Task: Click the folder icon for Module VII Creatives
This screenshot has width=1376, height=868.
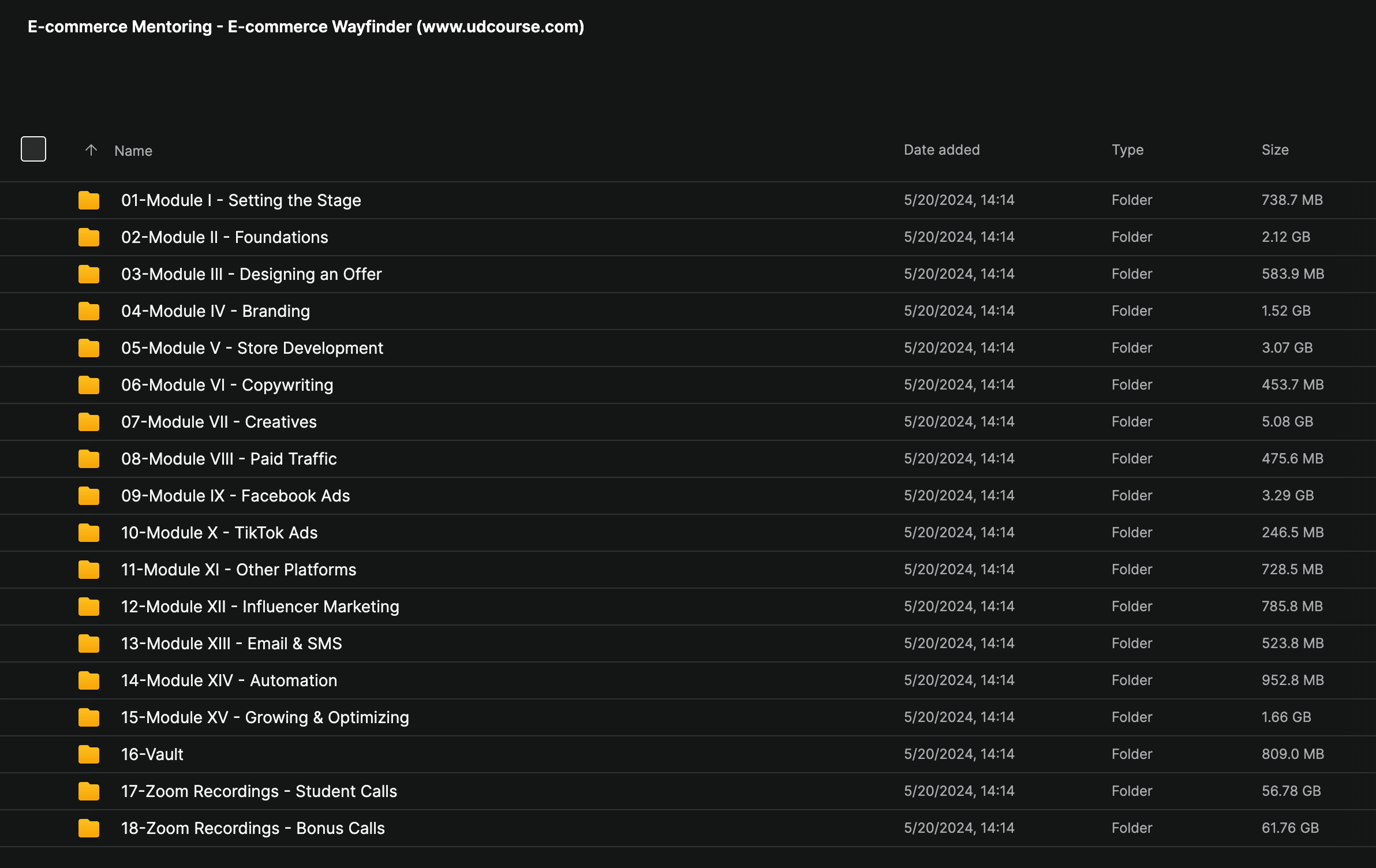Action: (89, 422)
